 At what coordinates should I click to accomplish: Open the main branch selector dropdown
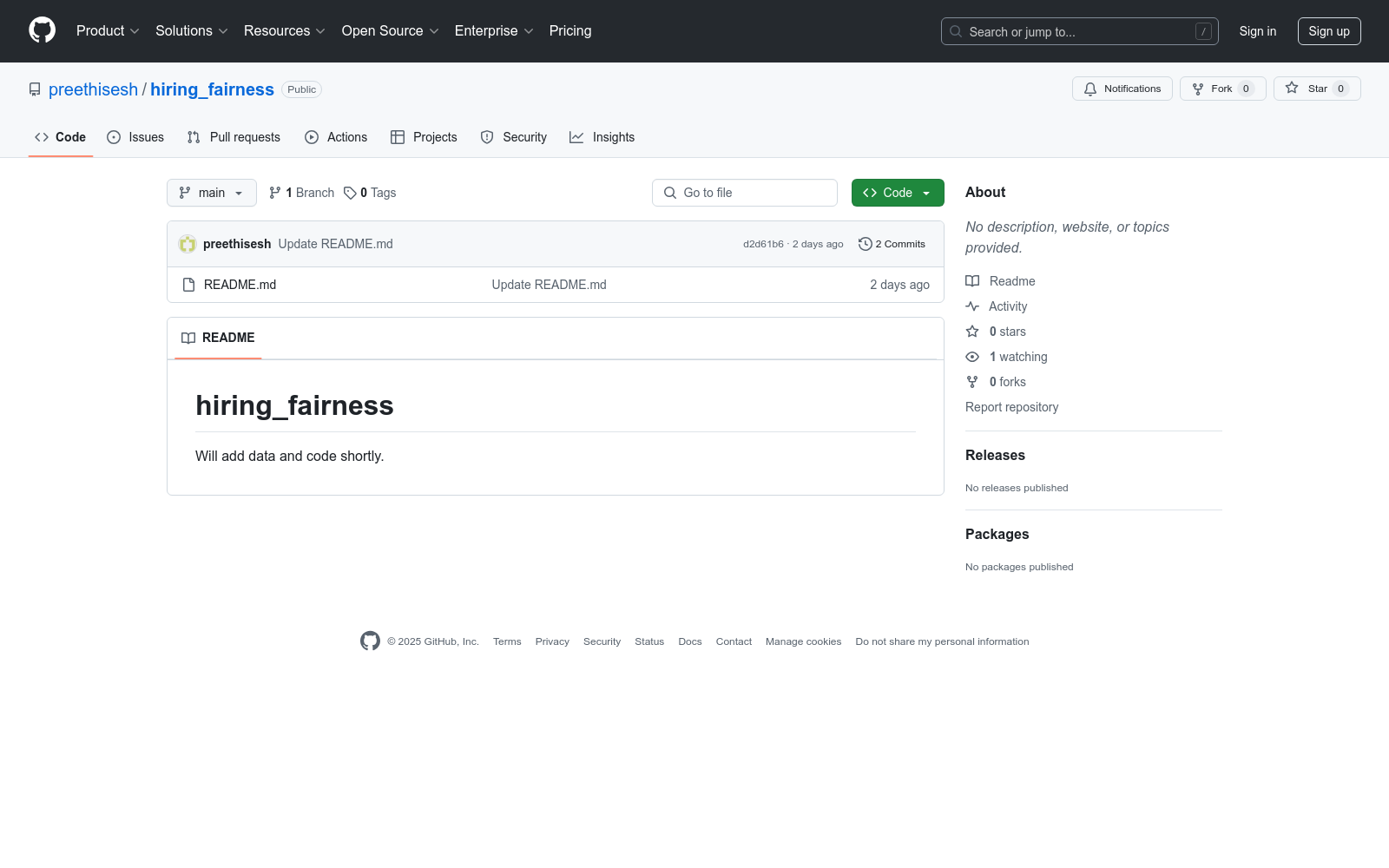coord(212,193)
